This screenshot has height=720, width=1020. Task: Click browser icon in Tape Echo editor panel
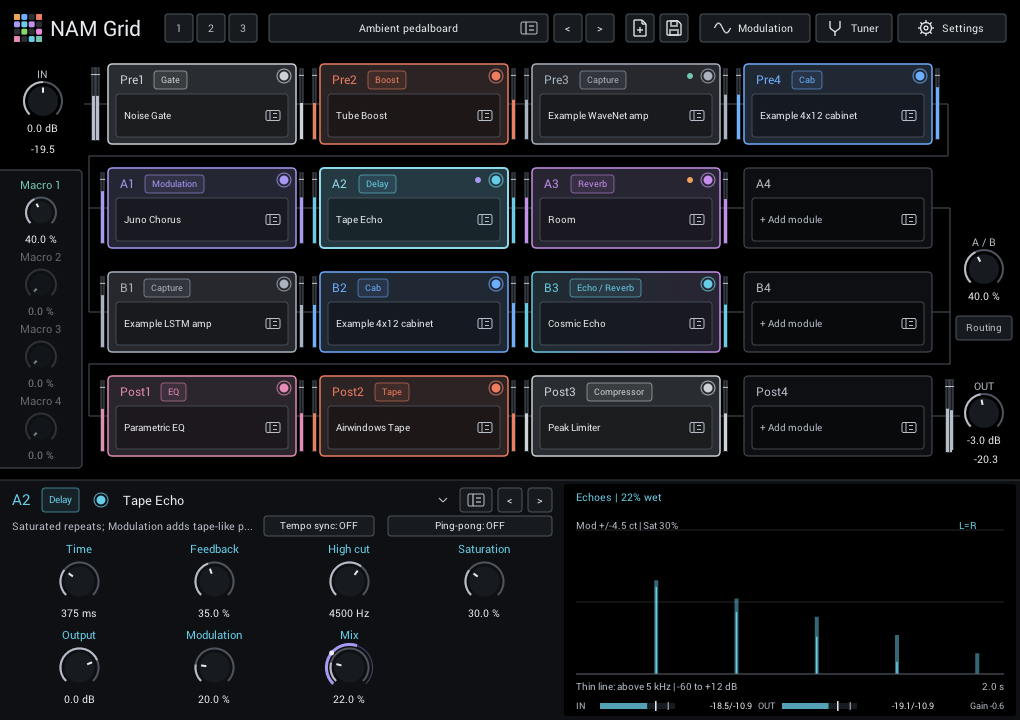pyautogui.click(x=476, y=500)
